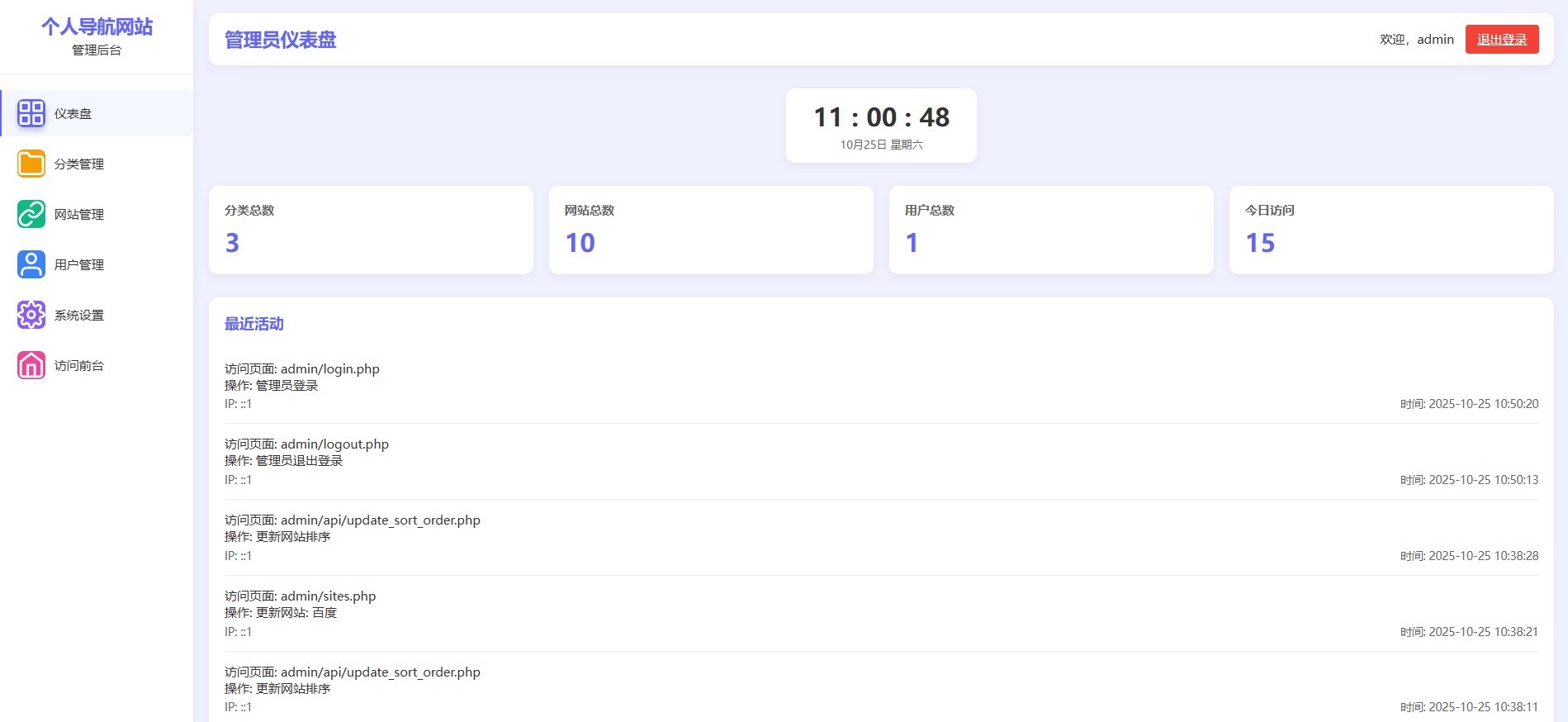
Task: Go to 用户管理 page
Action: pos(97,264)
